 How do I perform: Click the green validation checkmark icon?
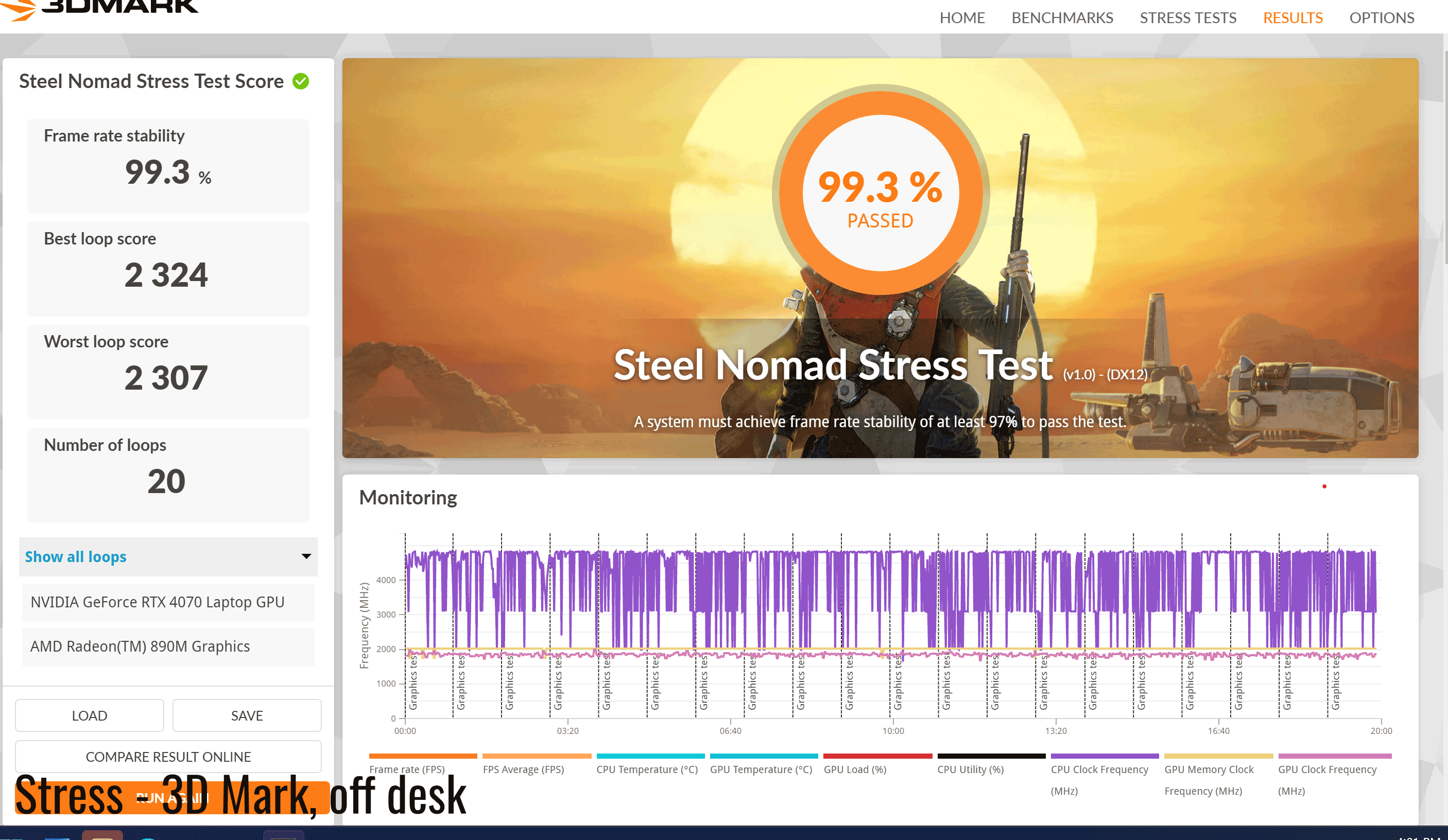[x=301, y=81]
